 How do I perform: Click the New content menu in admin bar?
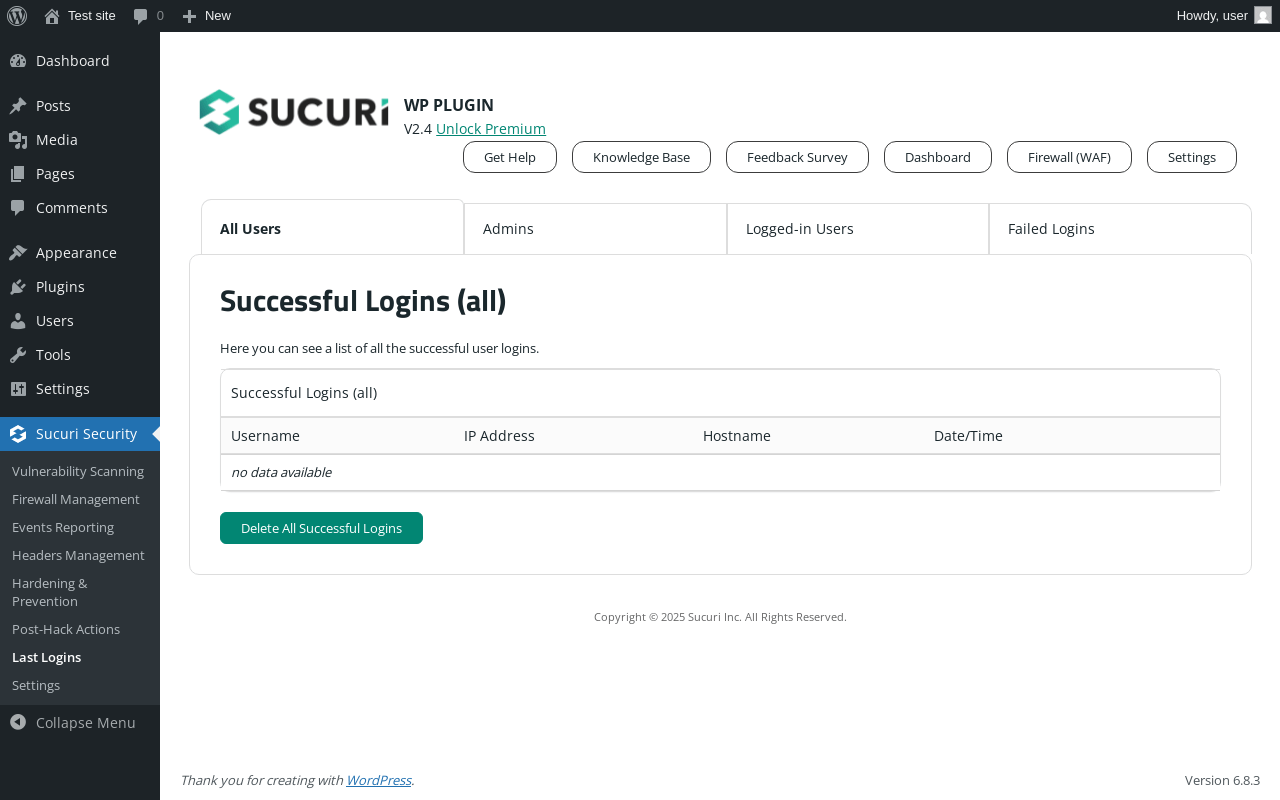pyautogui.click(x=206, y=16)
